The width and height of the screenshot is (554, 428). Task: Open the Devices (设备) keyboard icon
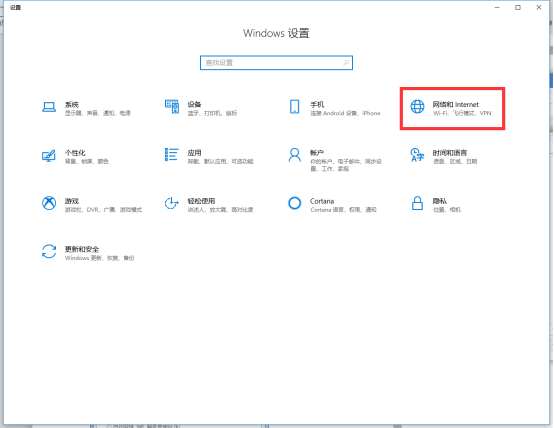click(172, 107)
